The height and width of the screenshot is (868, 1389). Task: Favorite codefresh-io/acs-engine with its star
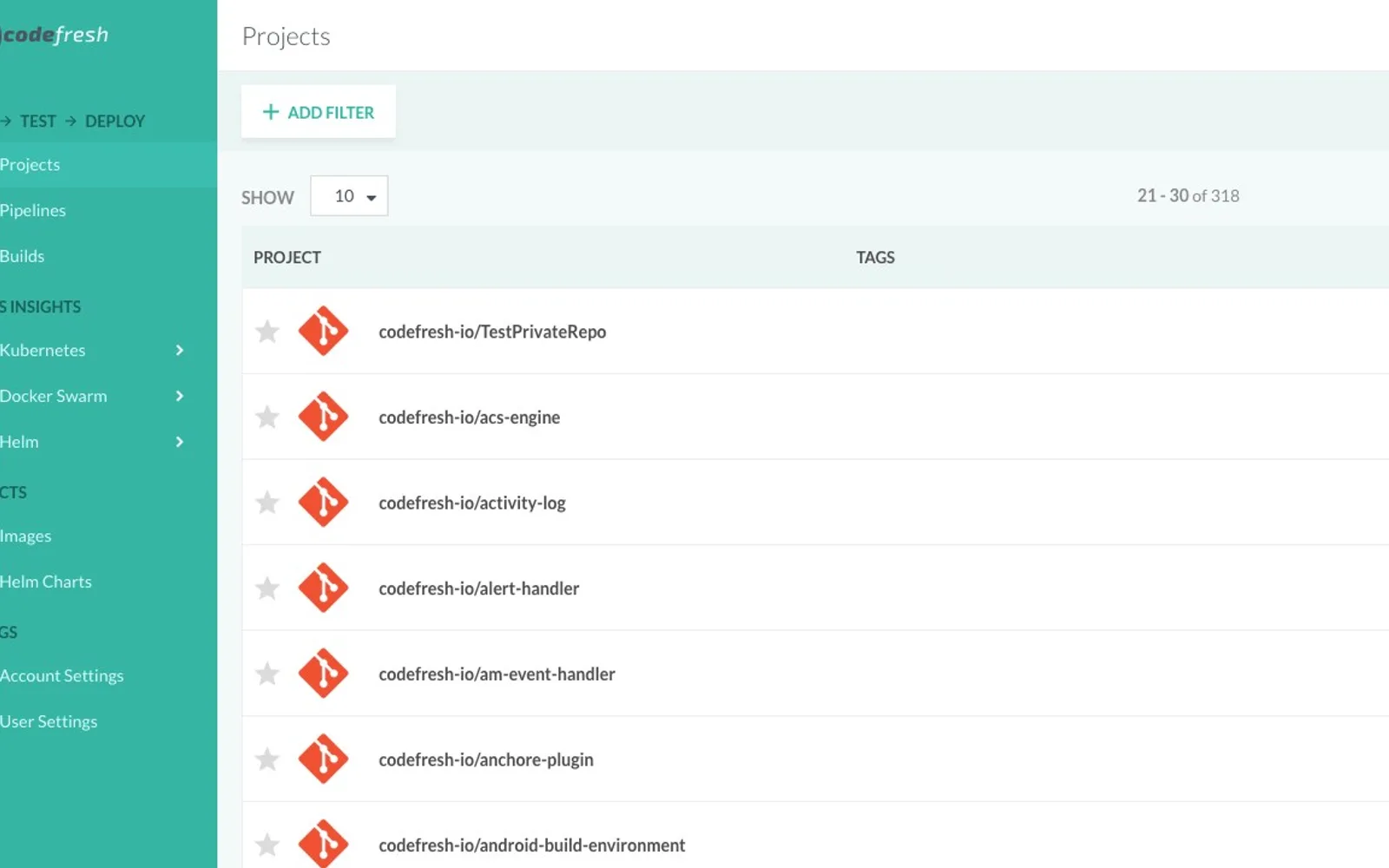coord(267,417)
